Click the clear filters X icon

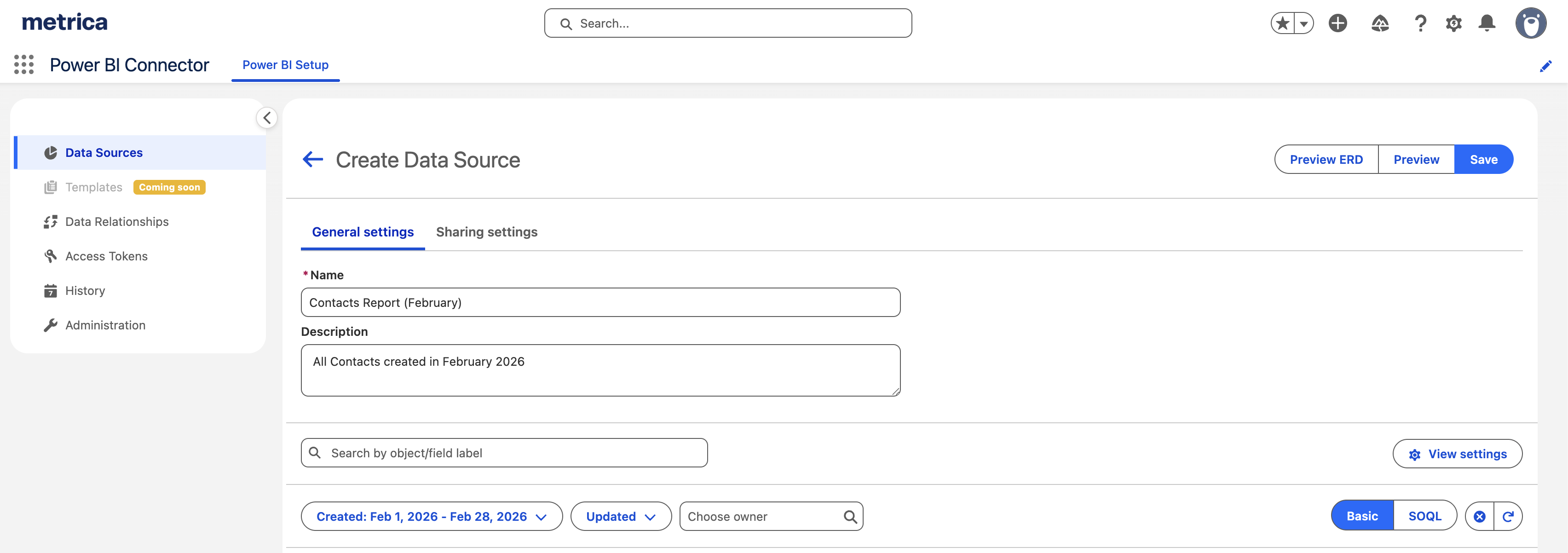[x=1479, y=517]
